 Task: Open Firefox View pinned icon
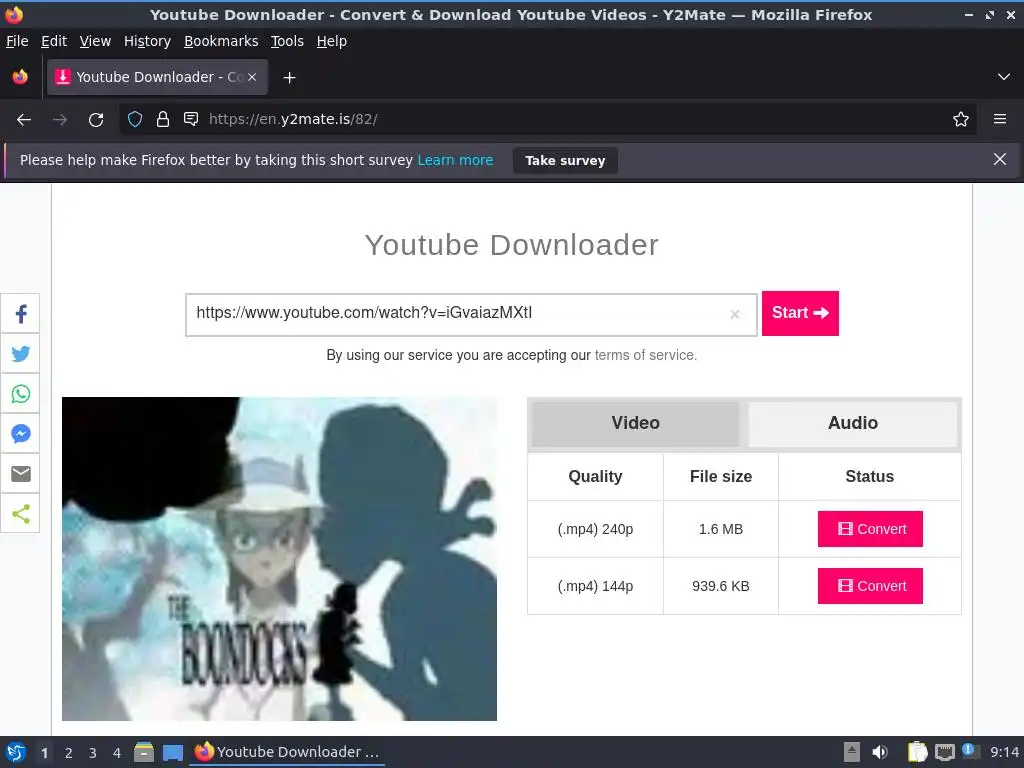[x=20, y=77]
